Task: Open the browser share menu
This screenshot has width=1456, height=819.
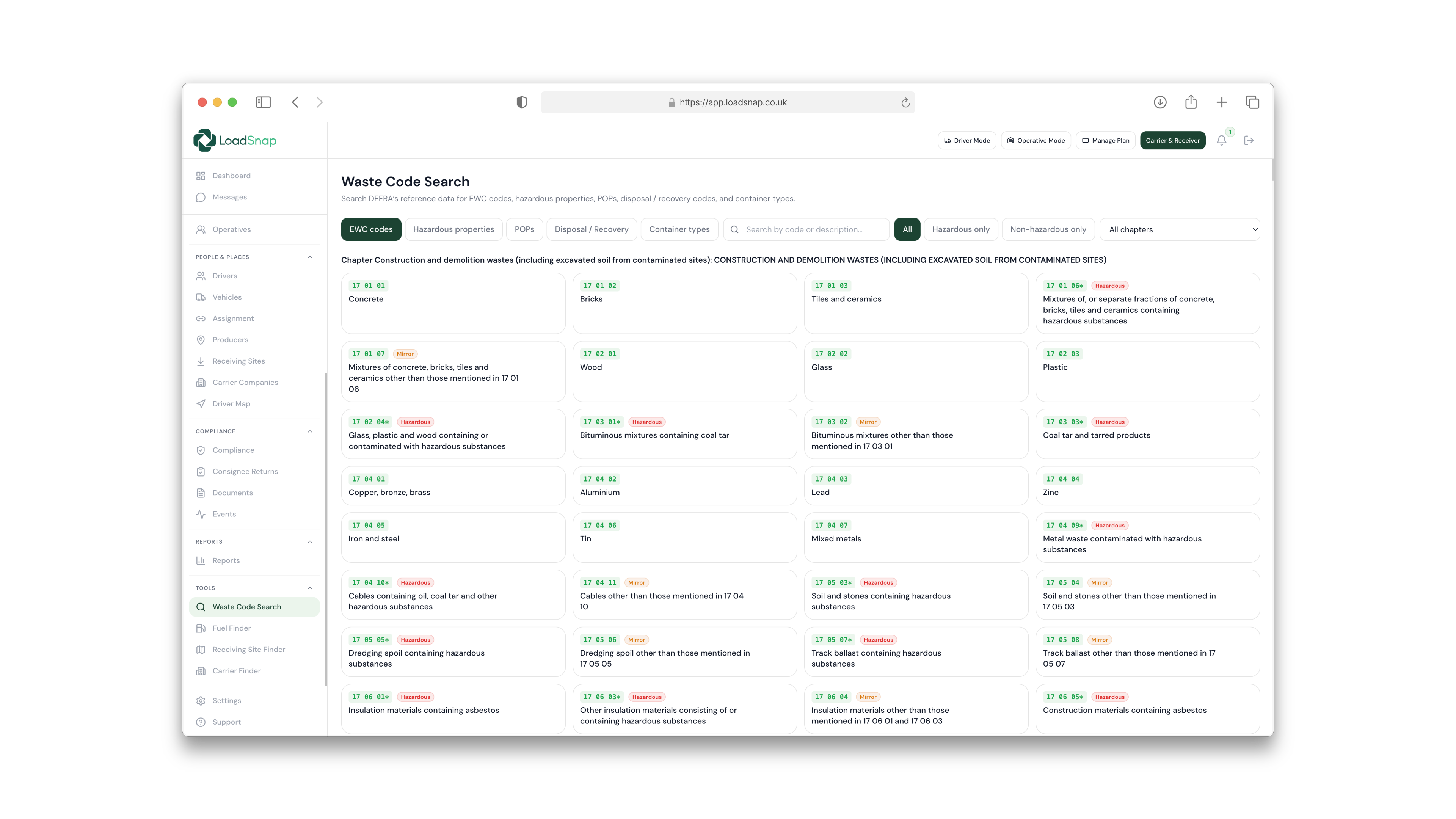Action: [1191, 102]
